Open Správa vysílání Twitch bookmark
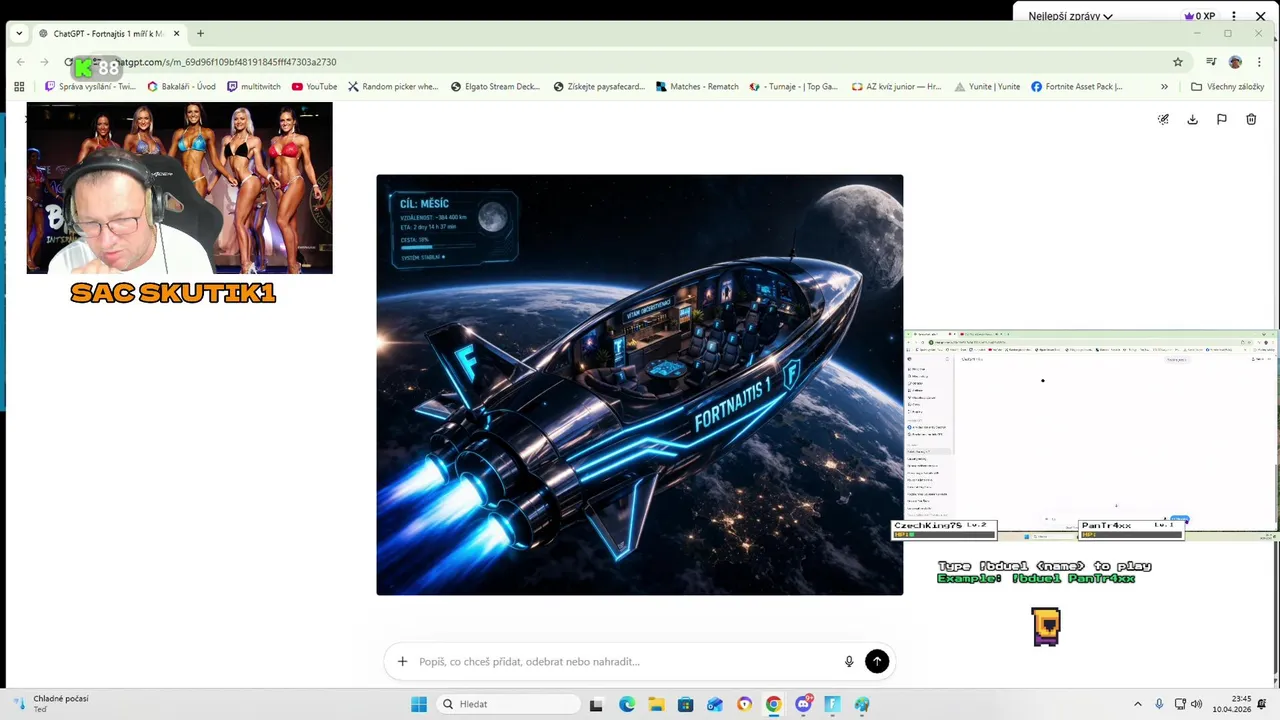This screenshot has width=1280, height=720. 90,87
